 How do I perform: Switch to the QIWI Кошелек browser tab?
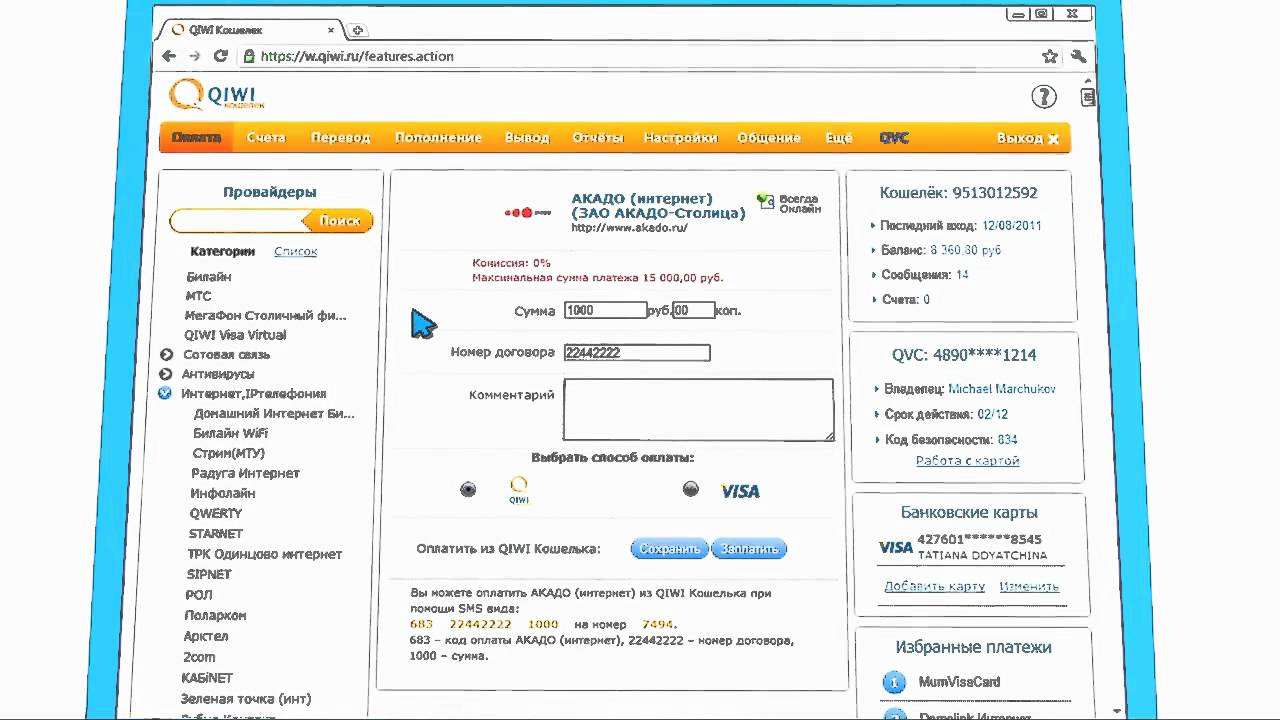point(250,31)
